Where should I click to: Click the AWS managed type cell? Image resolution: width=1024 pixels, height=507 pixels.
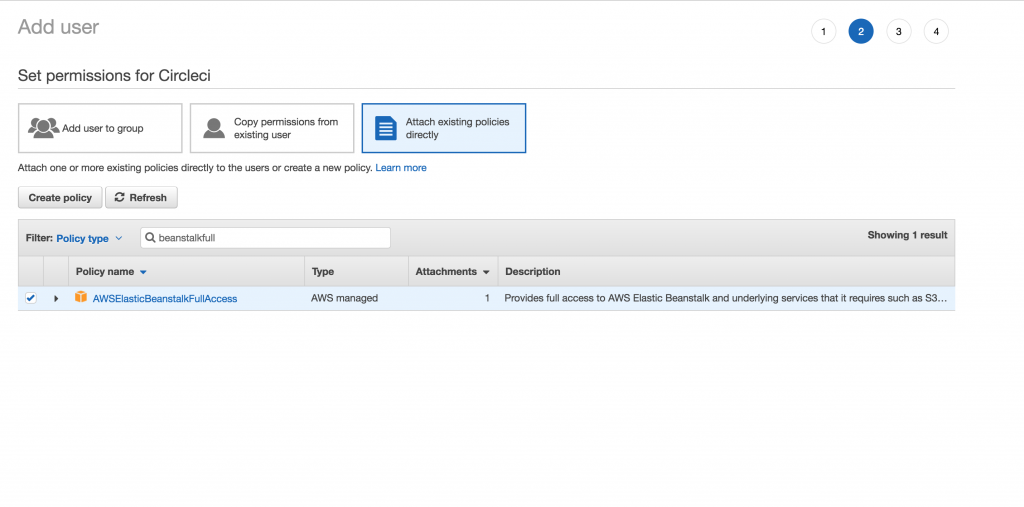tap(344, 298)
